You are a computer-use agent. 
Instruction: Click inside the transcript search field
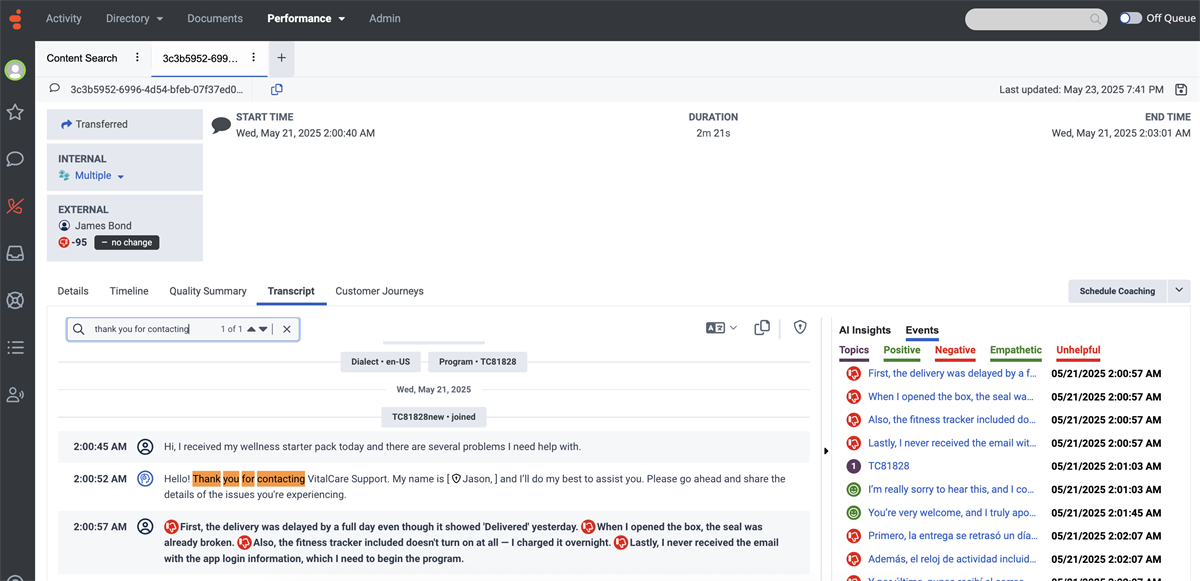tap(150, 329)
